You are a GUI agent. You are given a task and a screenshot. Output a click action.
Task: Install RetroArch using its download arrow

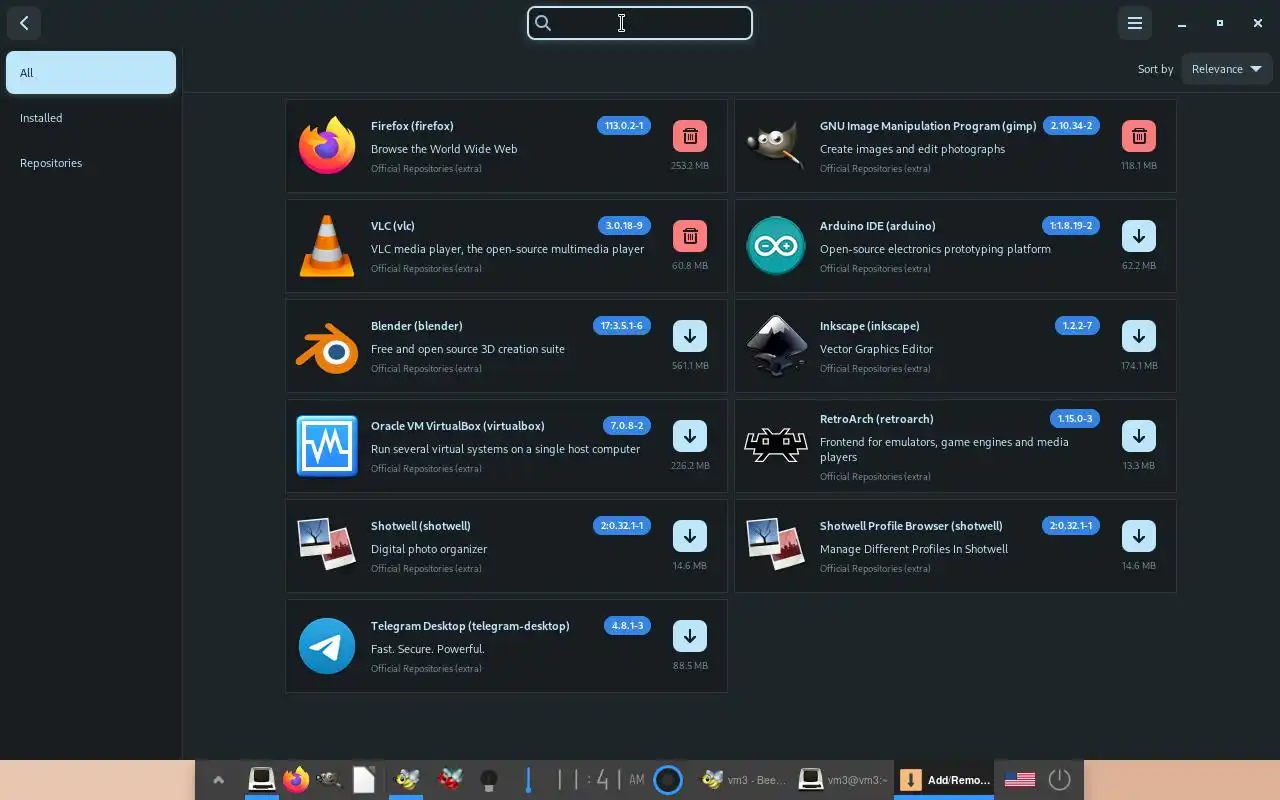coord(1138,436)
